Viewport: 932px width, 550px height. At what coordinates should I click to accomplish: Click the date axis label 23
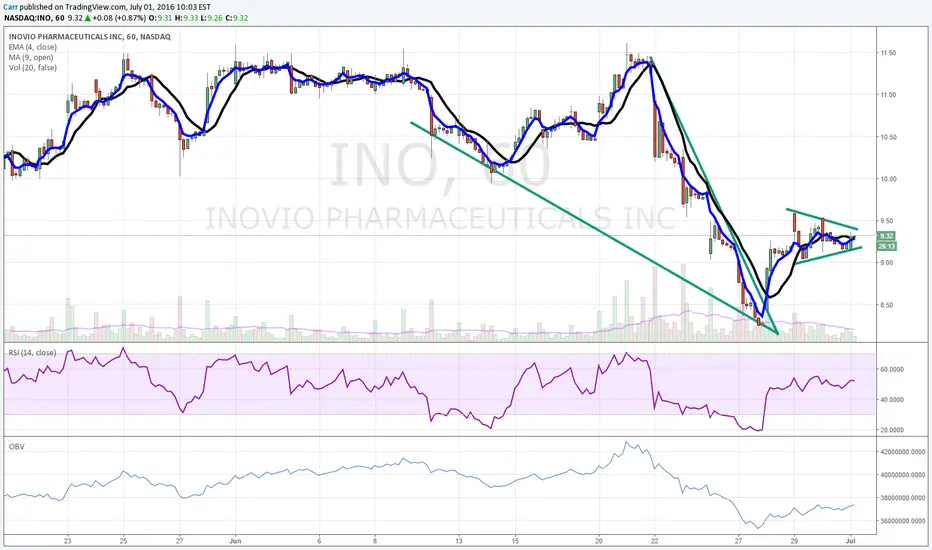pos(68,541)
